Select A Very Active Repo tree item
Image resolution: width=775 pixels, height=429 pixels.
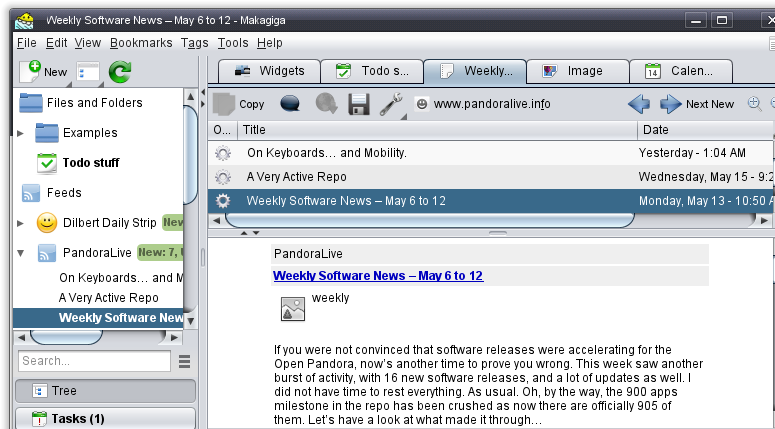(x=108, y=298)
